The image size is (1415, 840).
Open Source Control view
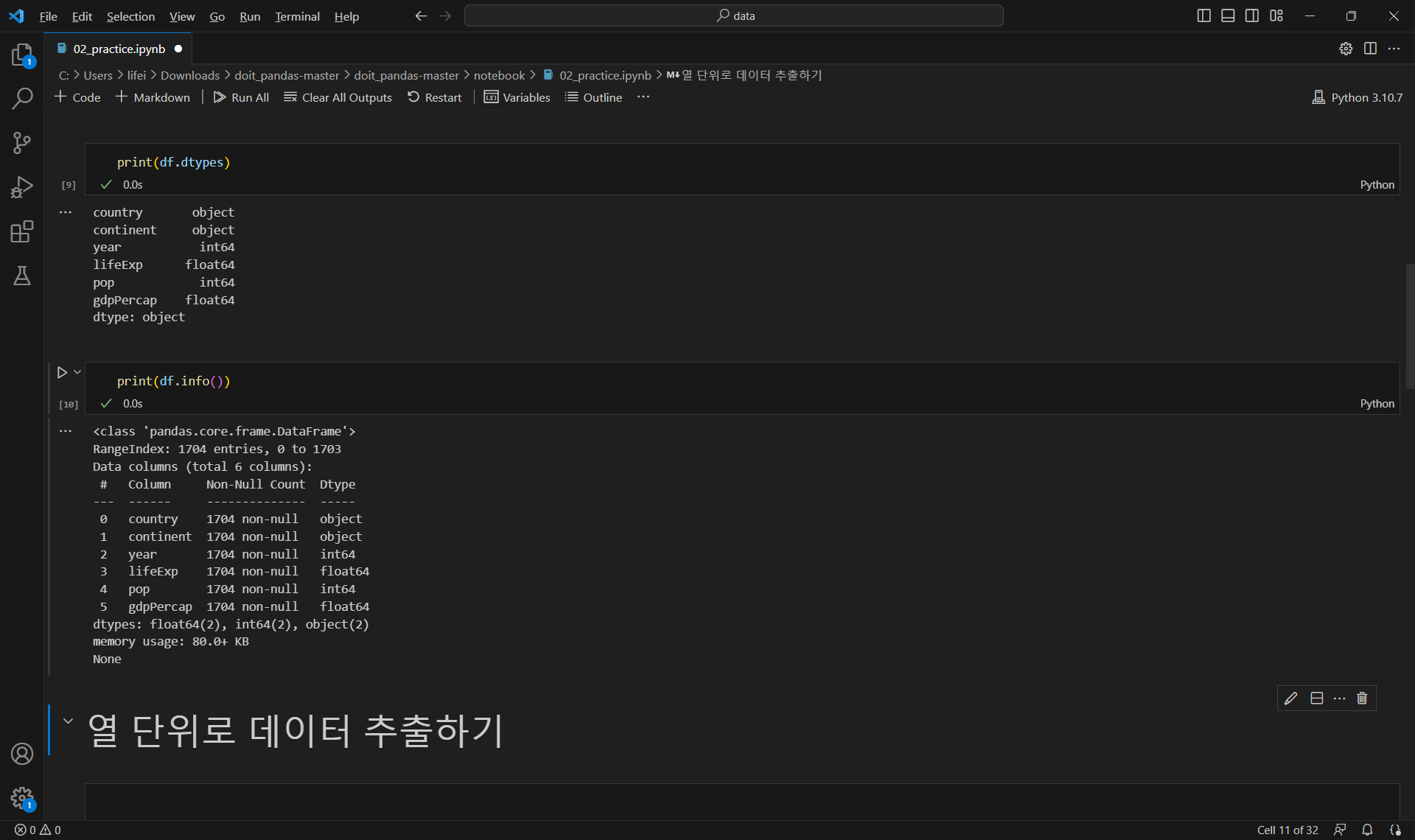pos(22,143)
